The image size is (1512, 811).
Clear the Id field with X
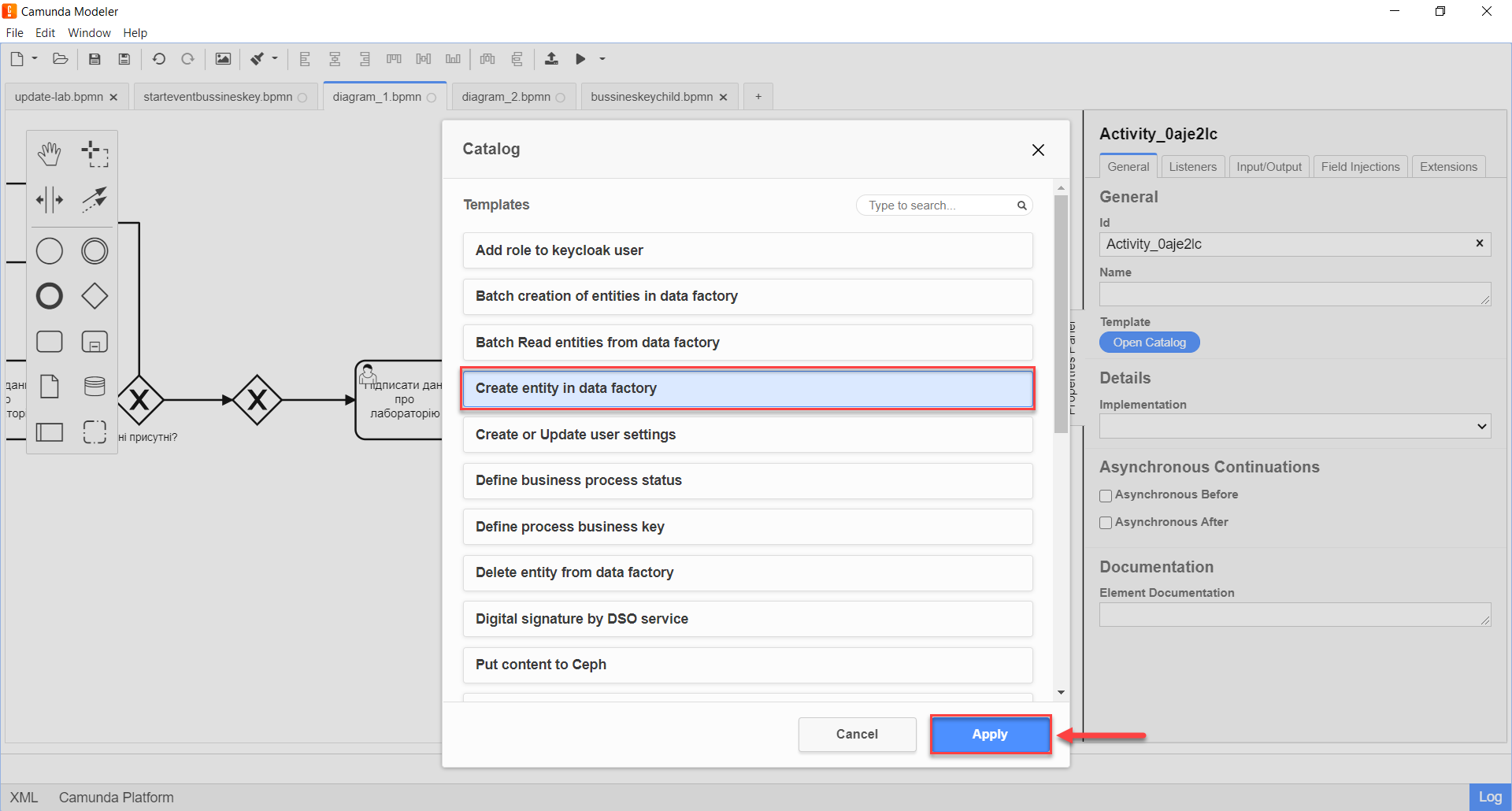point(1479,243)
